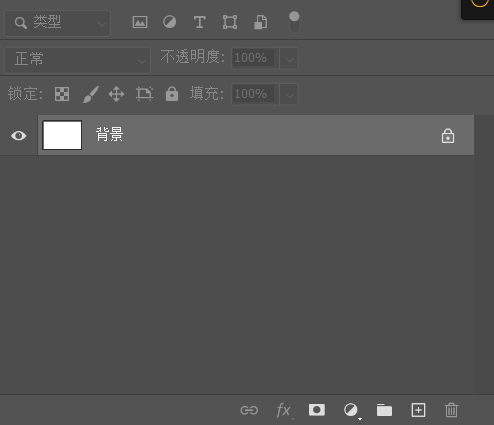
Task: Delete layer with trash icon
Action: pyautogui.click(x=451, y=410)
